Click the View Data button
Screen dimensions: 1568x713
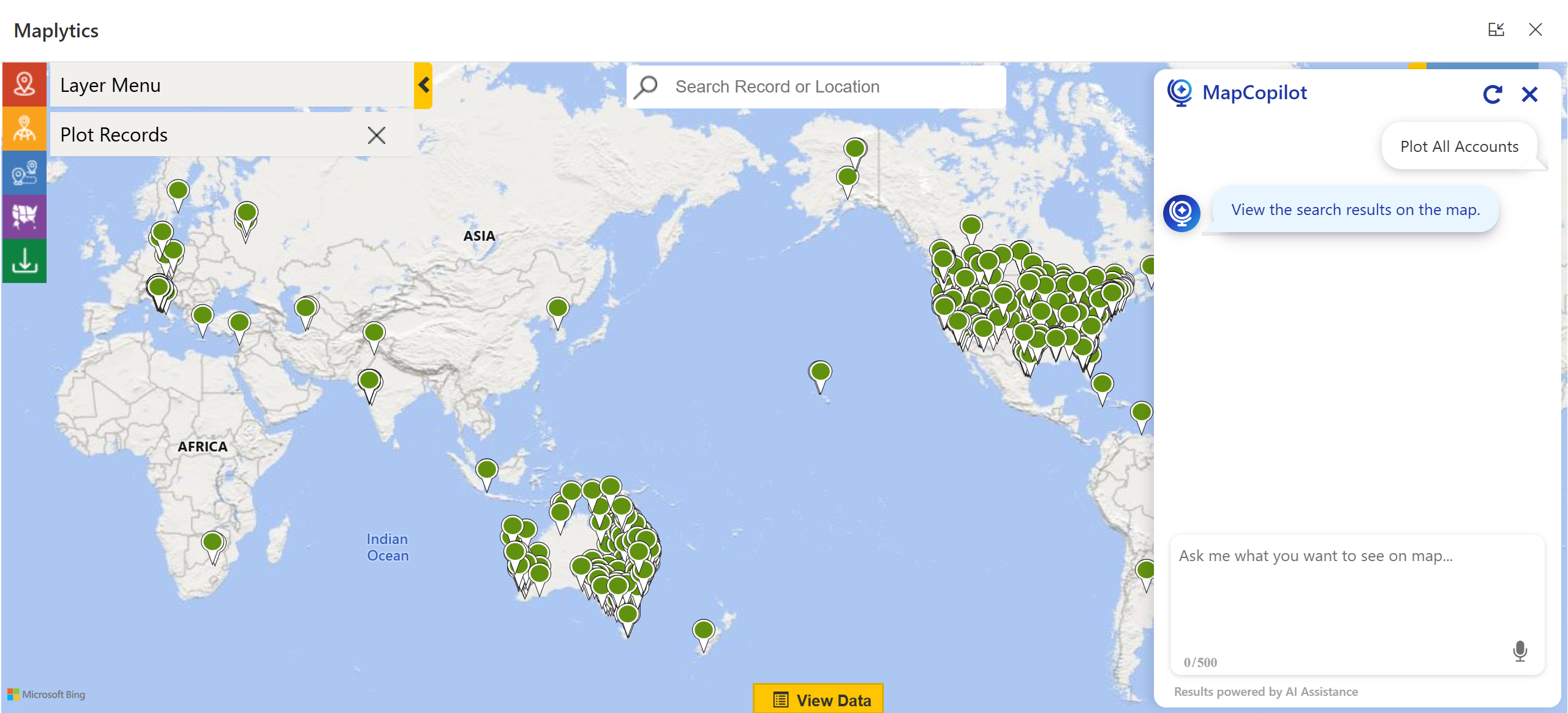(818, 700)
